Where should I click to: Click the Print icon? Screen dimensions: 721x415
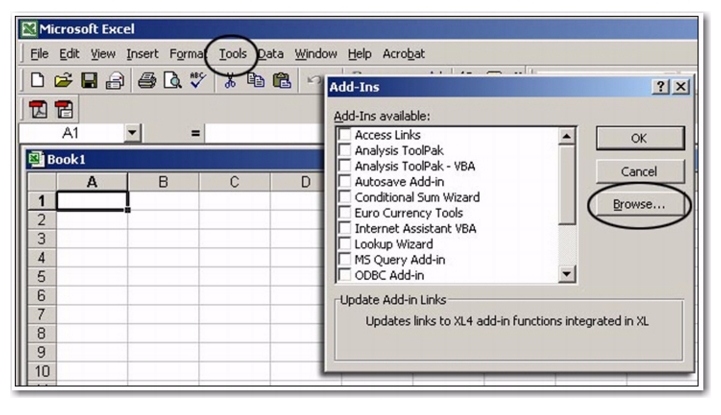pyautogui.click(x=147, y=80)
